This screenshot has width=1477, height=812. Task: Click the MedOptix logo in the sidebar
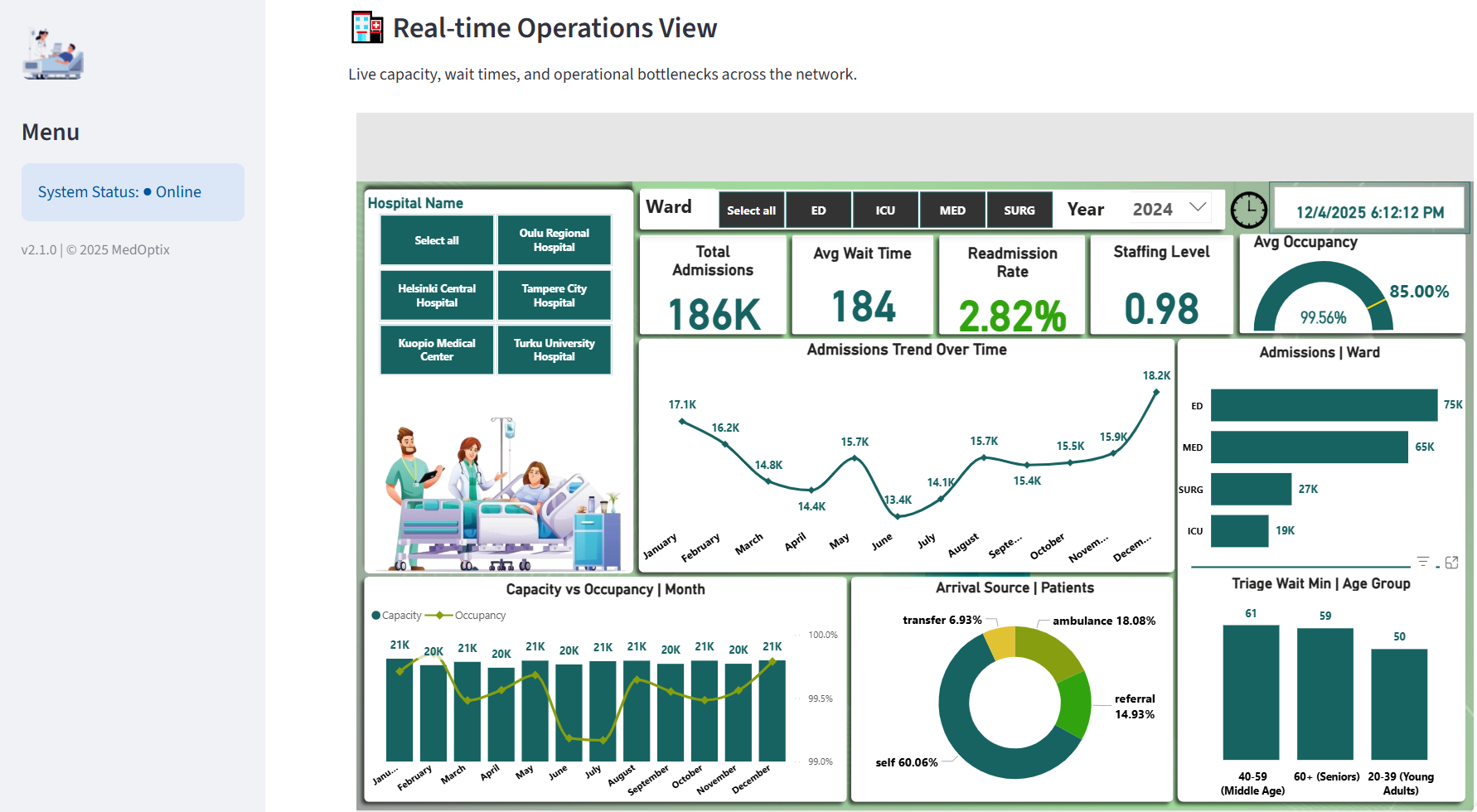[x=53, y=55]
